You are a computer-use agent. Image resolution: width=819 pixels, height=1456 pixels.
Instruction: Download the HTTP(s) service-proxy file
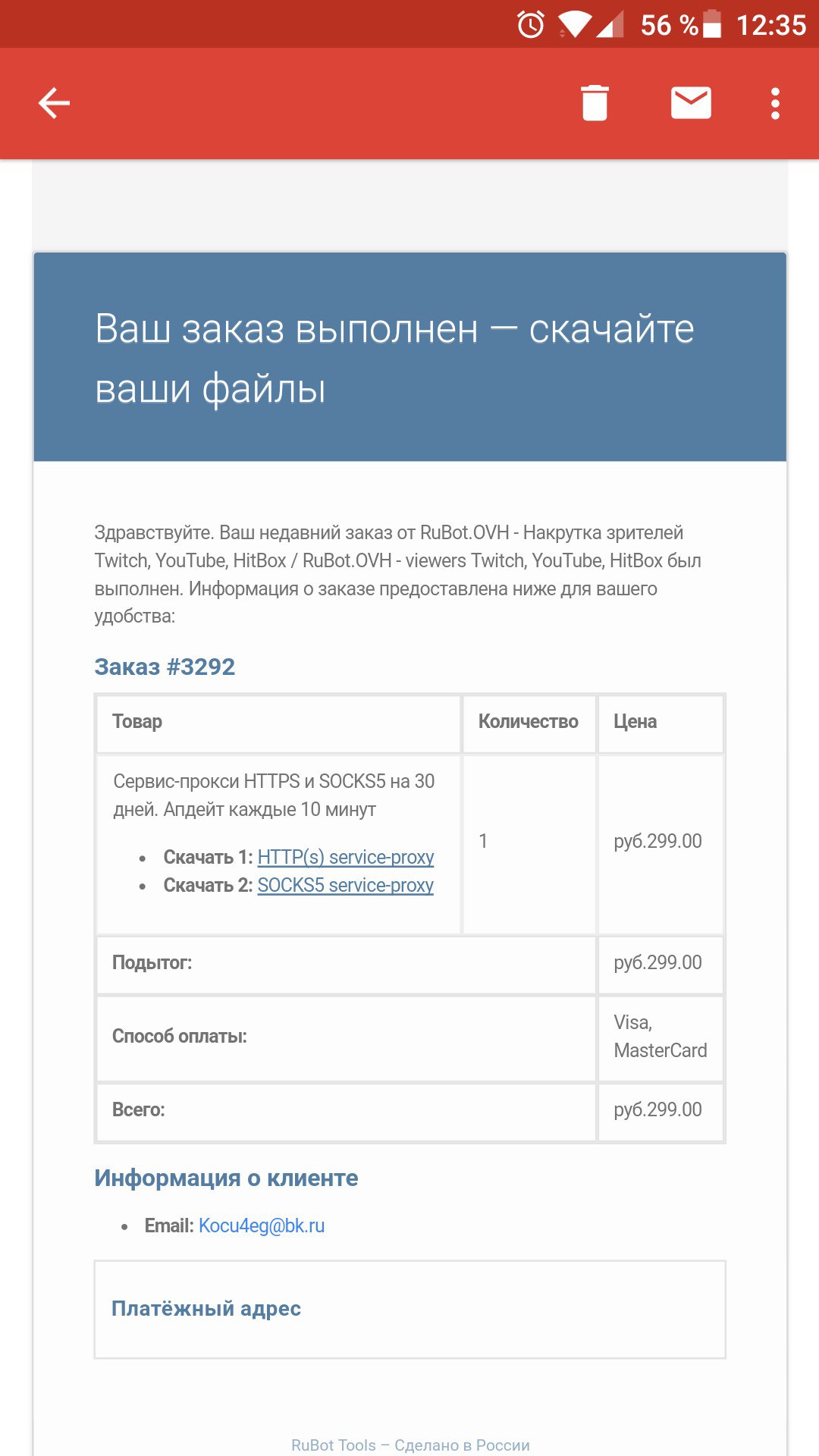point(345,857)
